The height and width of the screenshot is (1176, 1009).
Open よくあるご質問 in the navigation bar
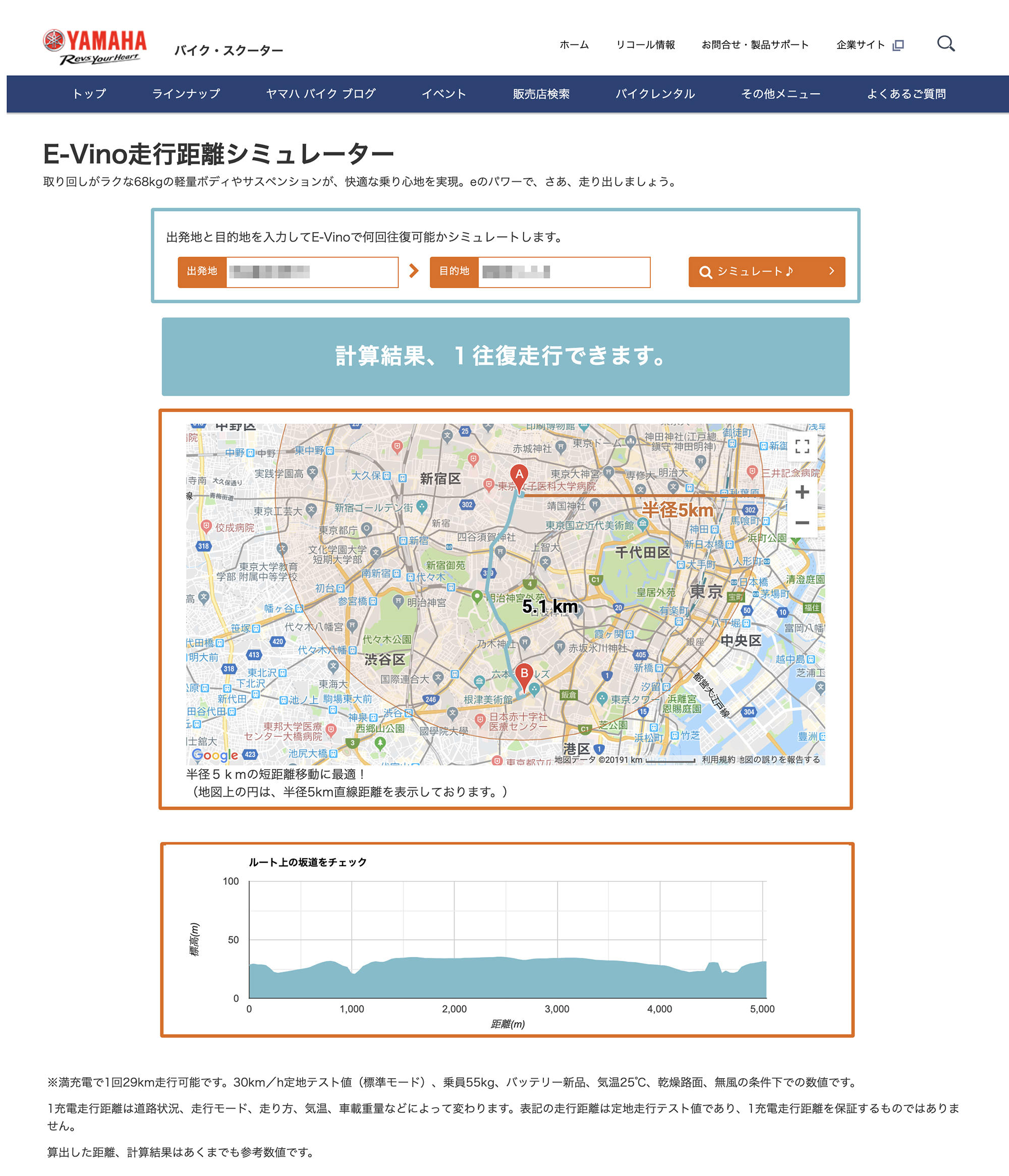pos(906,94)
